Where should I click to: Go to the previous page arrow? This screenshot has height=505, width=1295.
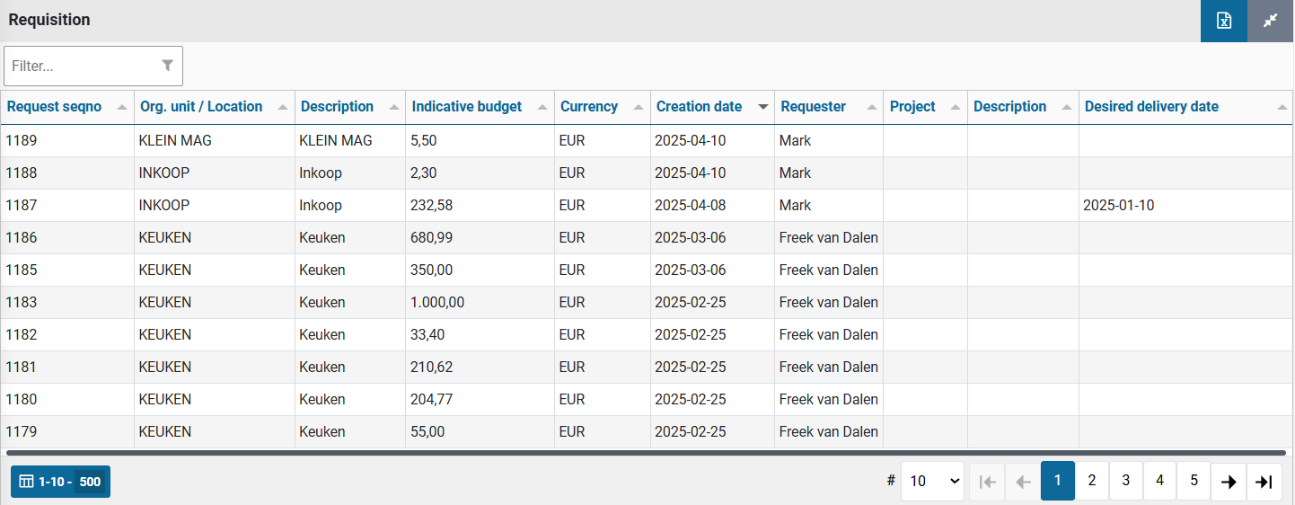click(x=1022, y=481)
